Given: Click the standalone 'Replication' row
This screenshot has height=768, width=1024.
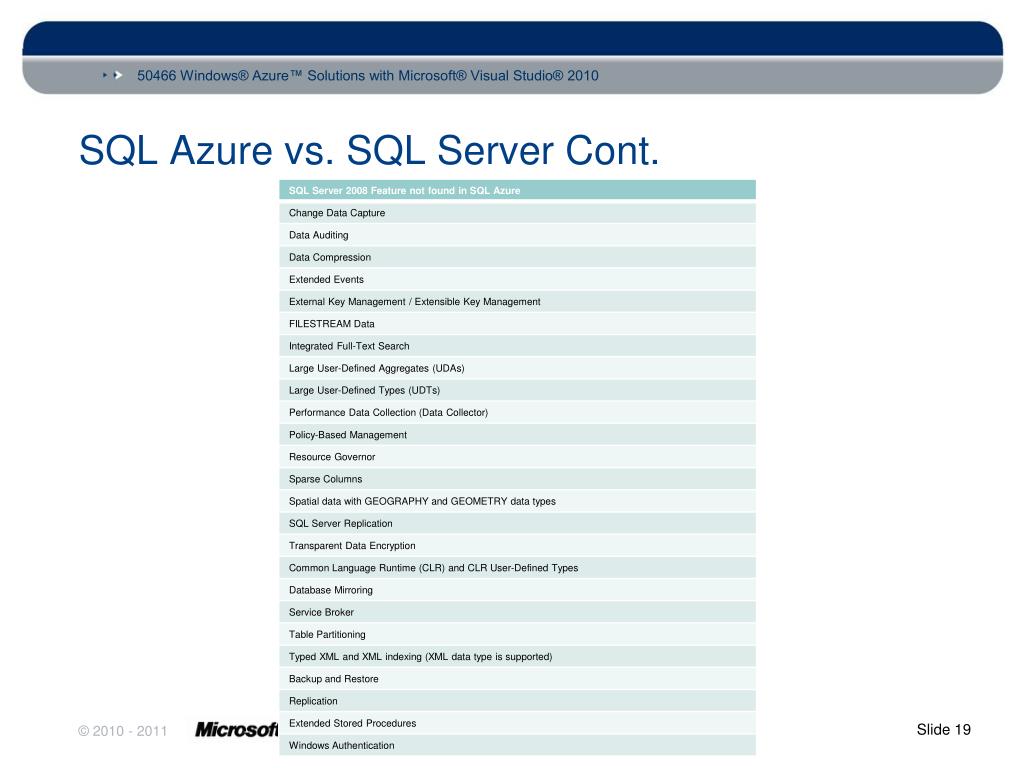Looking at the screenshot, I should point(517,701).
